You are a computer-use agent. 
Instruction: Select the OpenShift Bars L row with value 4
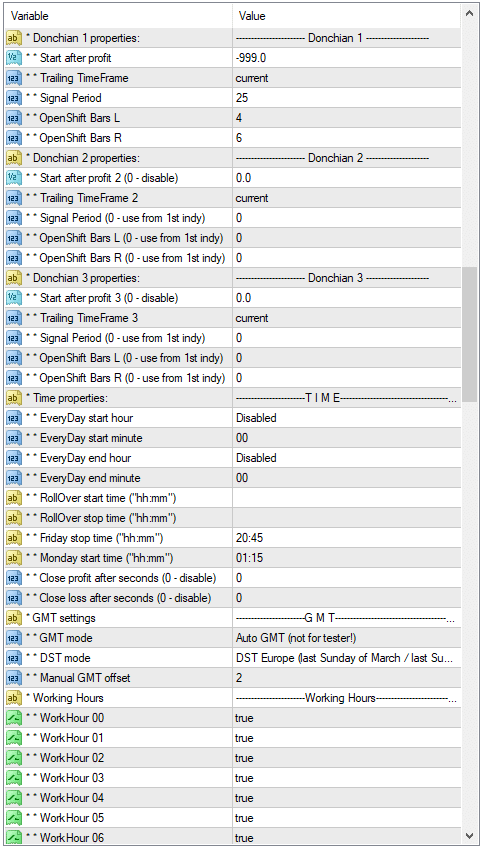click(233, 118)
